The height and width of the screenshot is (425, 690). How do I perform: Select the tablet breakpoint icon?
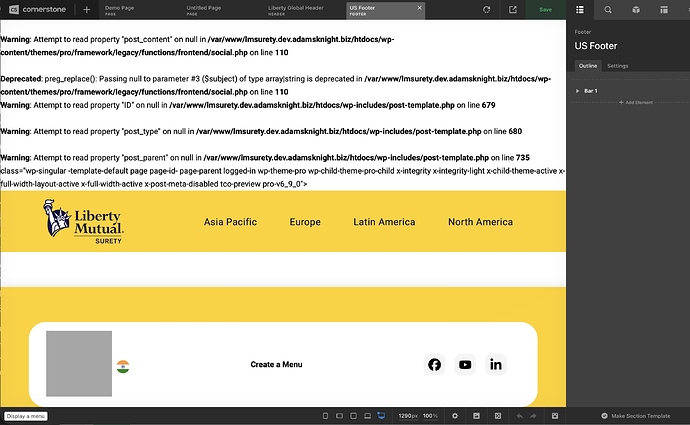353,416
